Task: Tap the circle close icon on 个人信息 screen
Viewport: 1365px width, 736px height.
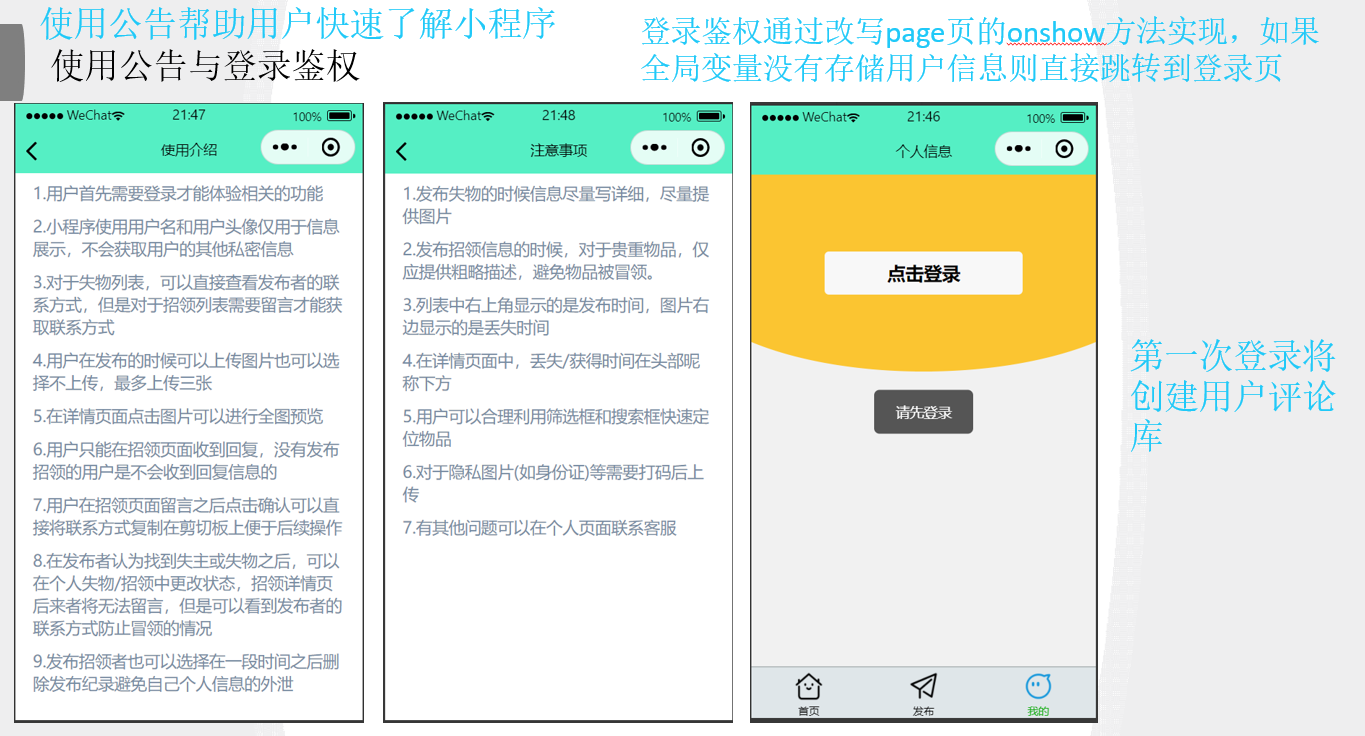Action: (x=1065, y=149)
